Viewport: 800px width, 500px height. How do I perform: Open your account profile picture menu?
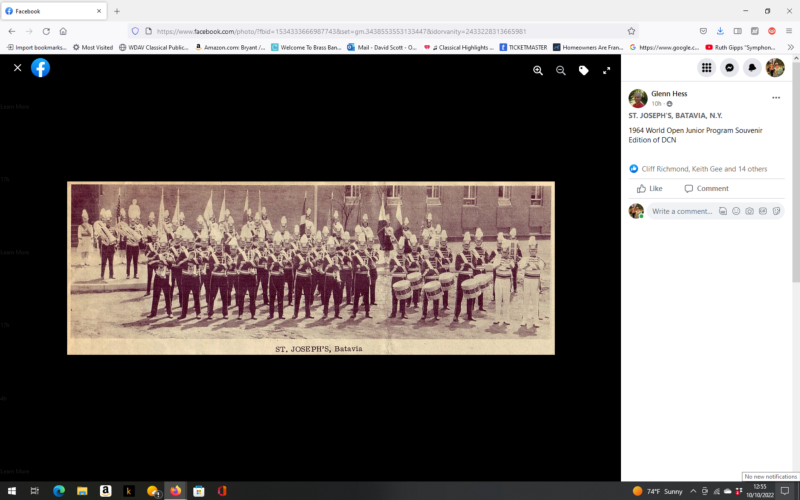point(775,68)
